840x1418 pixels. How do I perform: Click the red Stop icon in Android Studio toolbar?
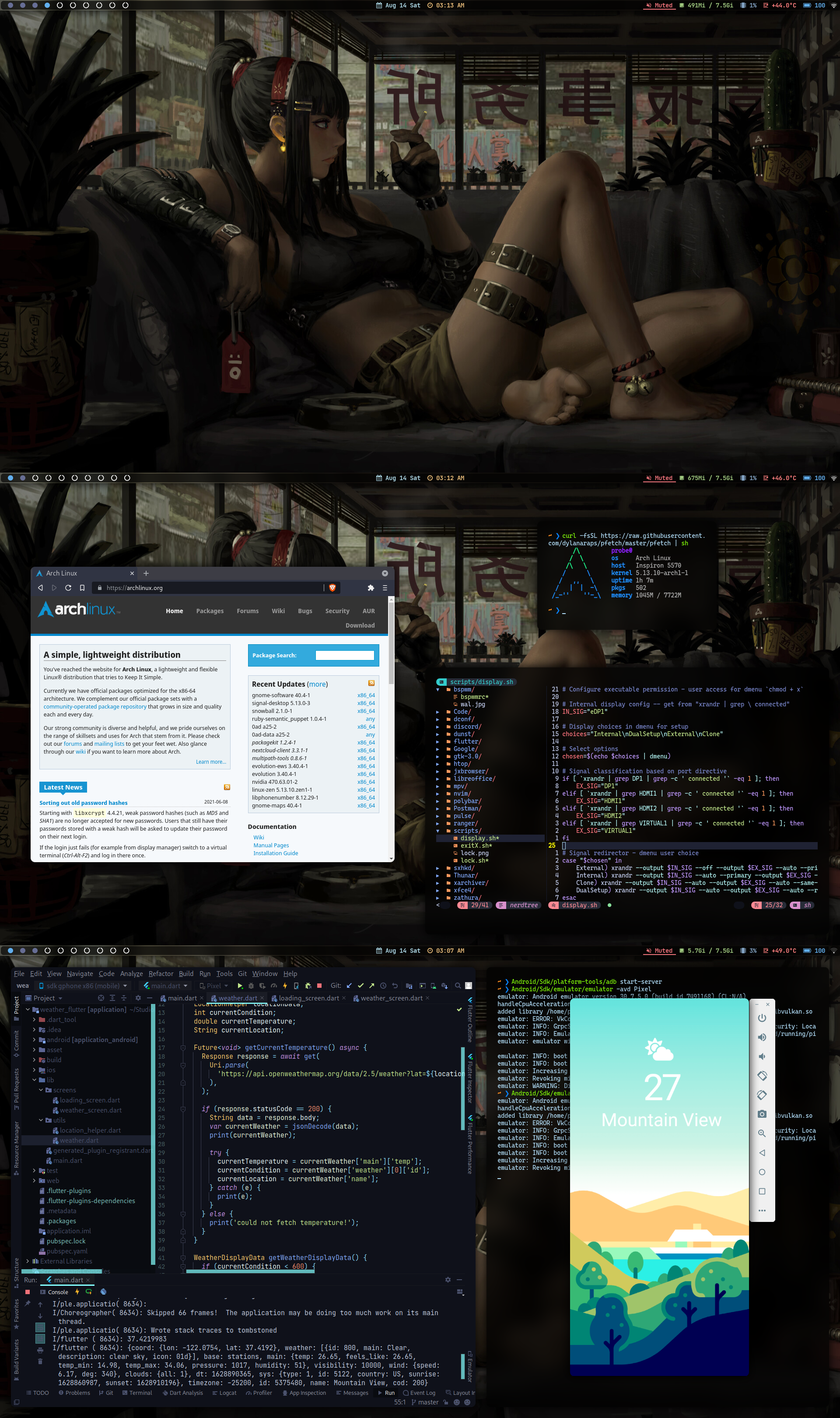tap(319, 986)
